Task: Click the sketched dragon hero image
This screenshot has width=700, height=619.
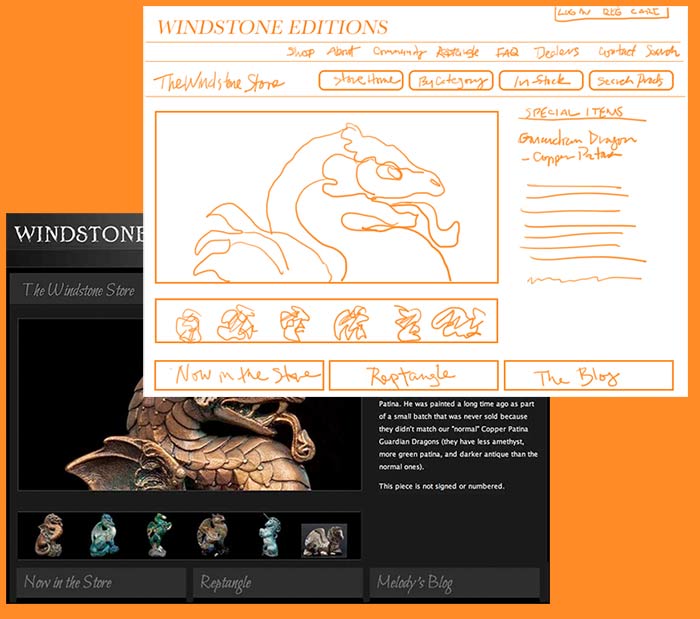Action: coord(326,197)
